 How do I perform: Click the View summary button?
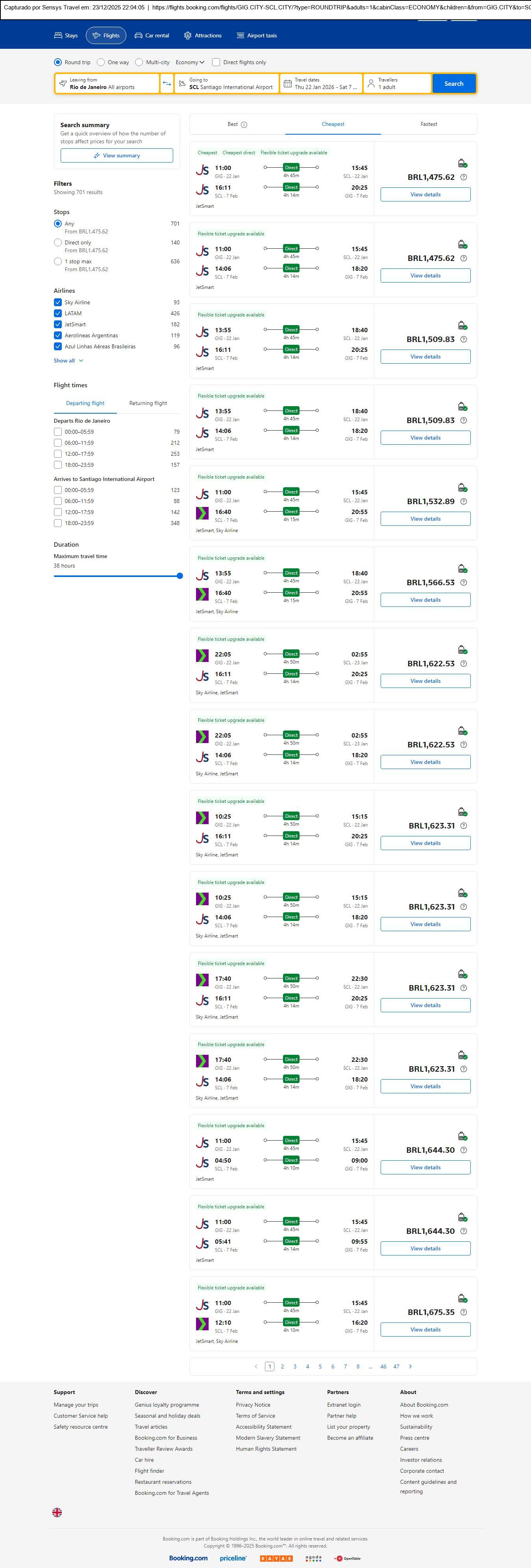116,156
